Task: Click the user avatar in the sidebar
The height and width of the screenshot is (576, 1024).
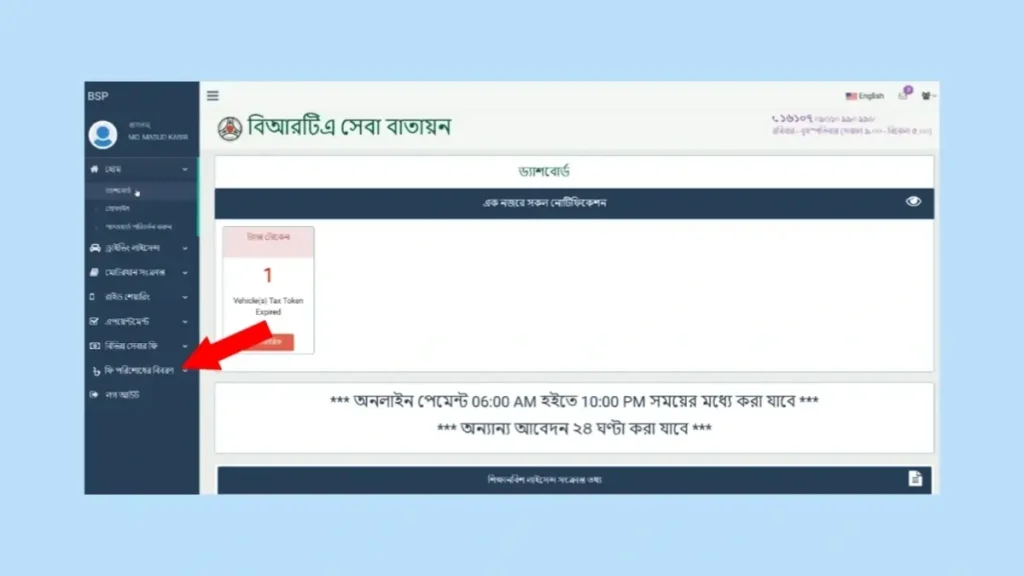Action: 102,134
